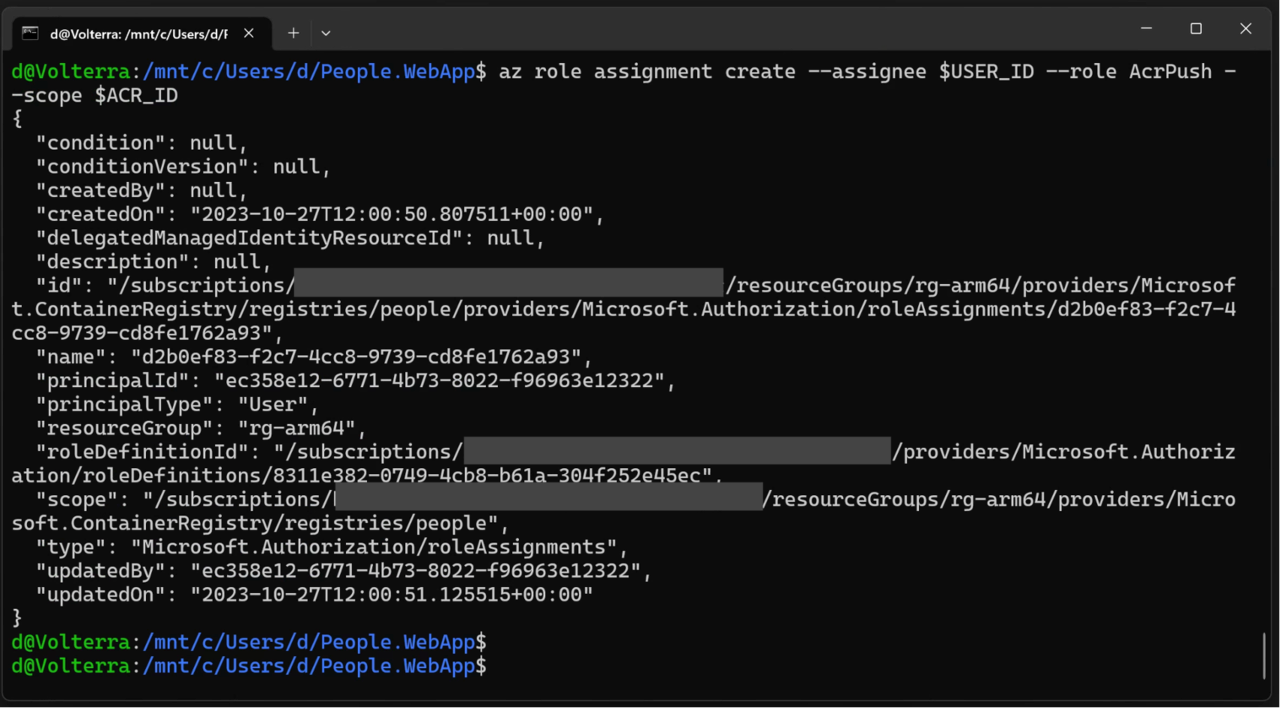Click the redacted subscriptions id block

(x=508, y=285)
